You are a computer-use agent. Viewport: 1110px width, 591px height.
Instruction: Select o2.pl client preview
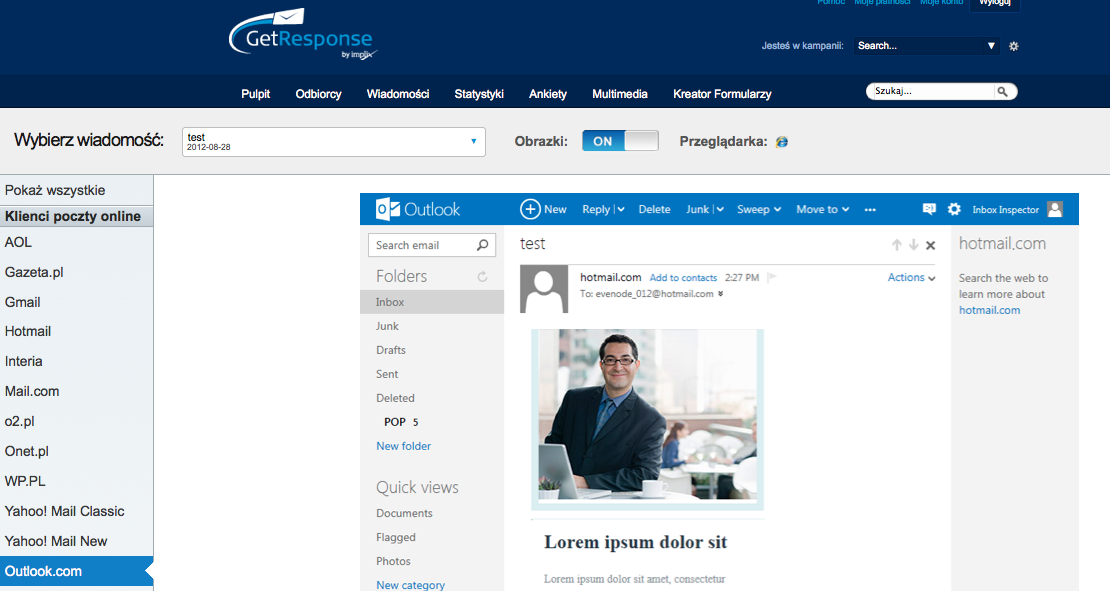76,421
